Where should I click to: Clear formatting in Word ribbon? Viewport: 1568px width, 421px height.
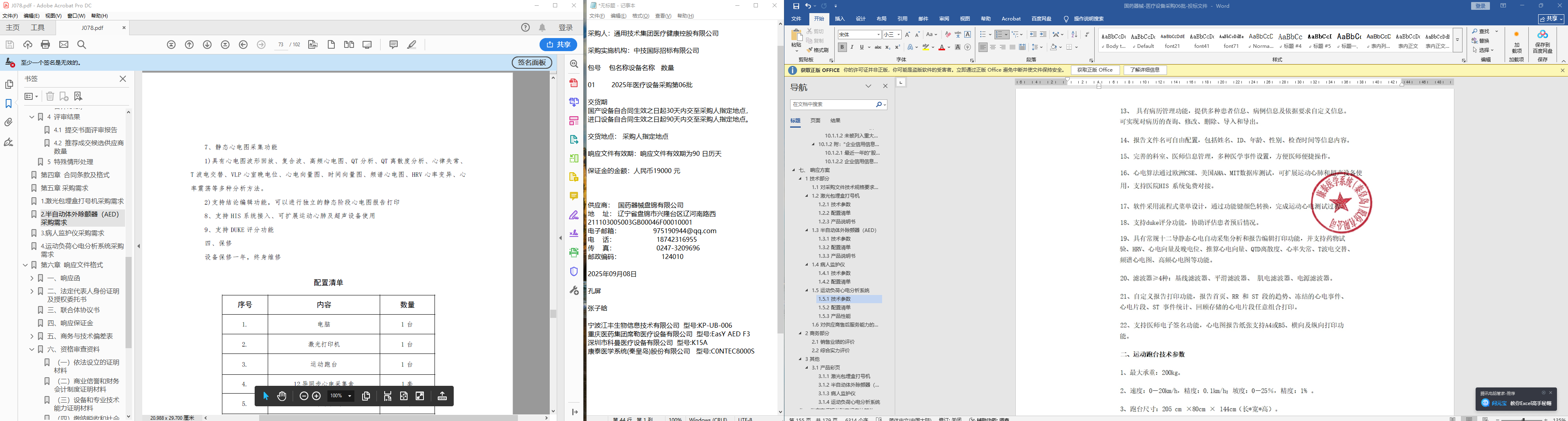[x=948, y=35]
